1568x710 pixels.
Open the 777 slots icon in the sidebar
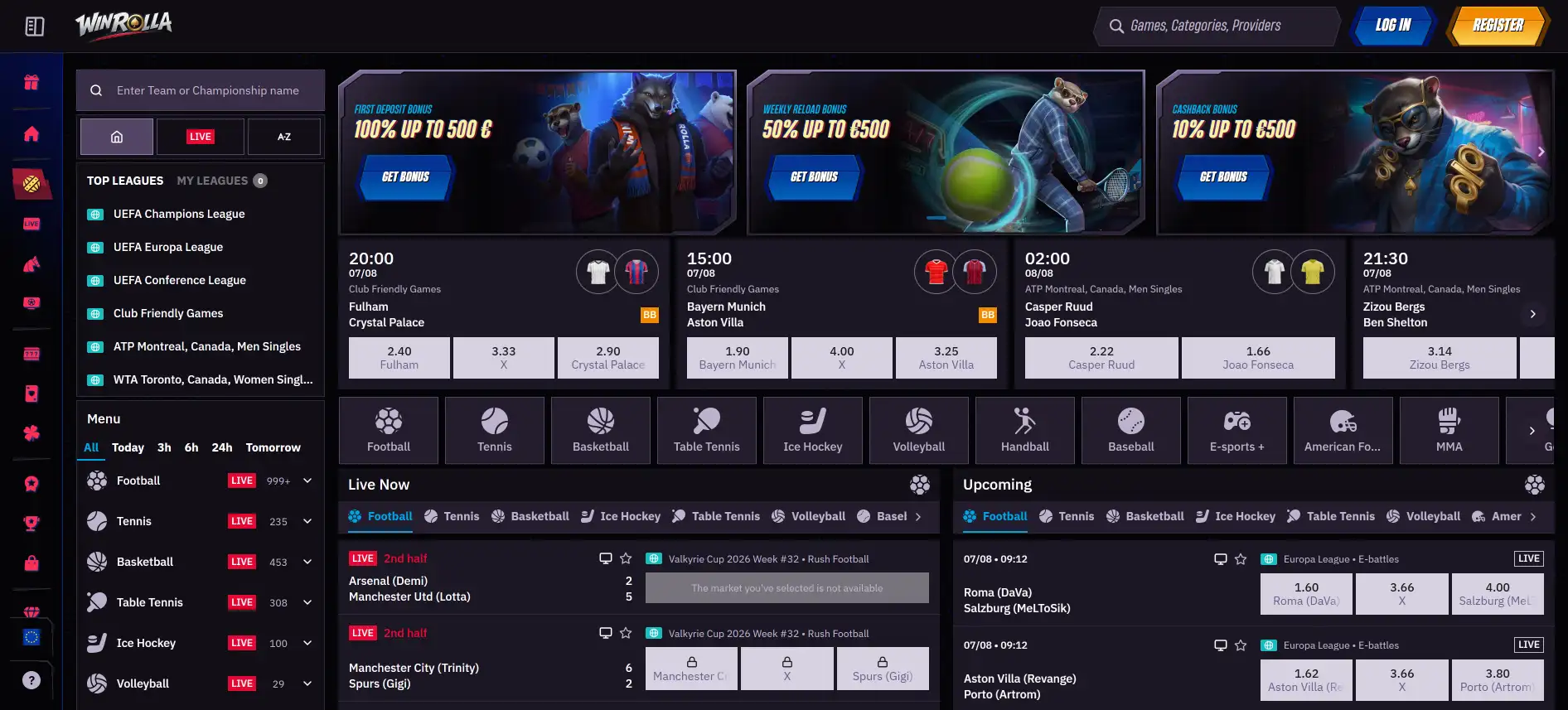click(31, 354)
